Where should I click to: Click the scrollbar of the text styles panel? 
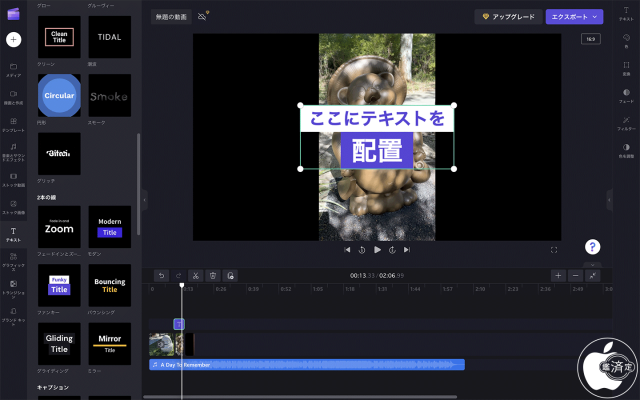coord(139,184)
